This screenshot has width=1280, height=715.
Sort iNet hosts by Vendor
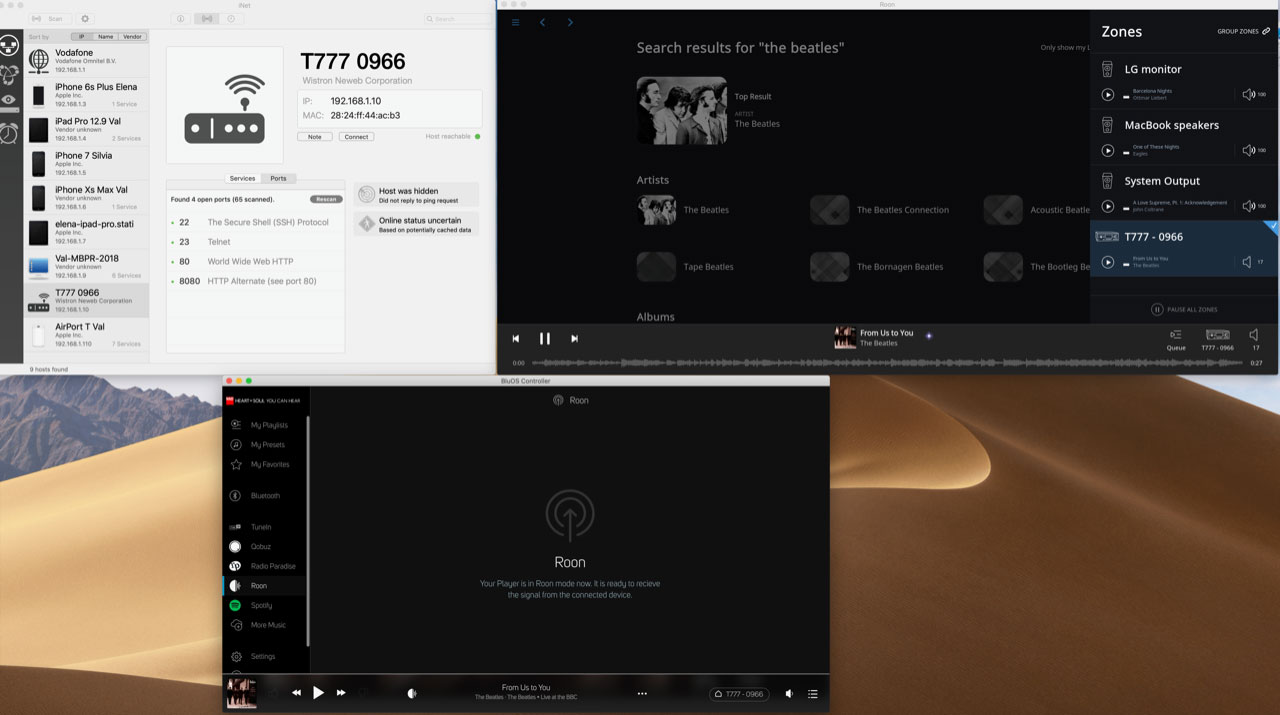(132, 36)
